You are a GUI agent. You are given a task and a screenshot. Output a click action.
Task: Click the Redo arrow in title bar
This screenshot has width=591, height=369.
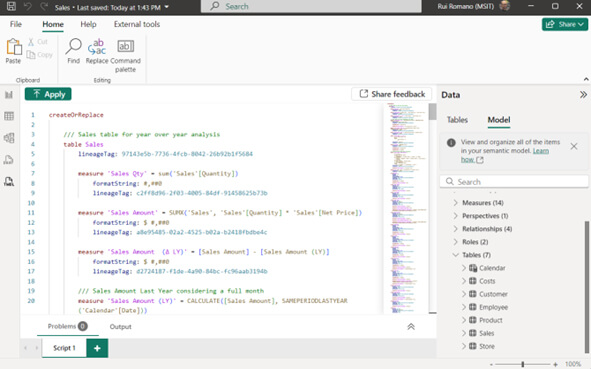click(x=44, y=6)
